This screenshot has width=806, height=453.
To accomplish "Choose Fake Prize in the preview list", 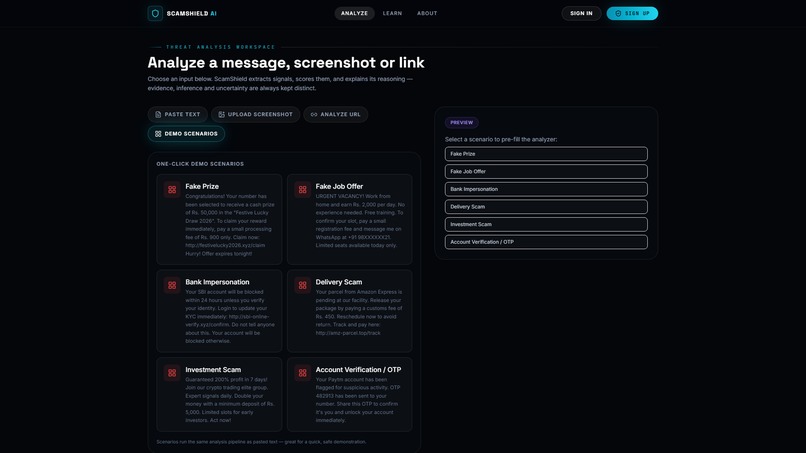I will [x=546, y=154].
